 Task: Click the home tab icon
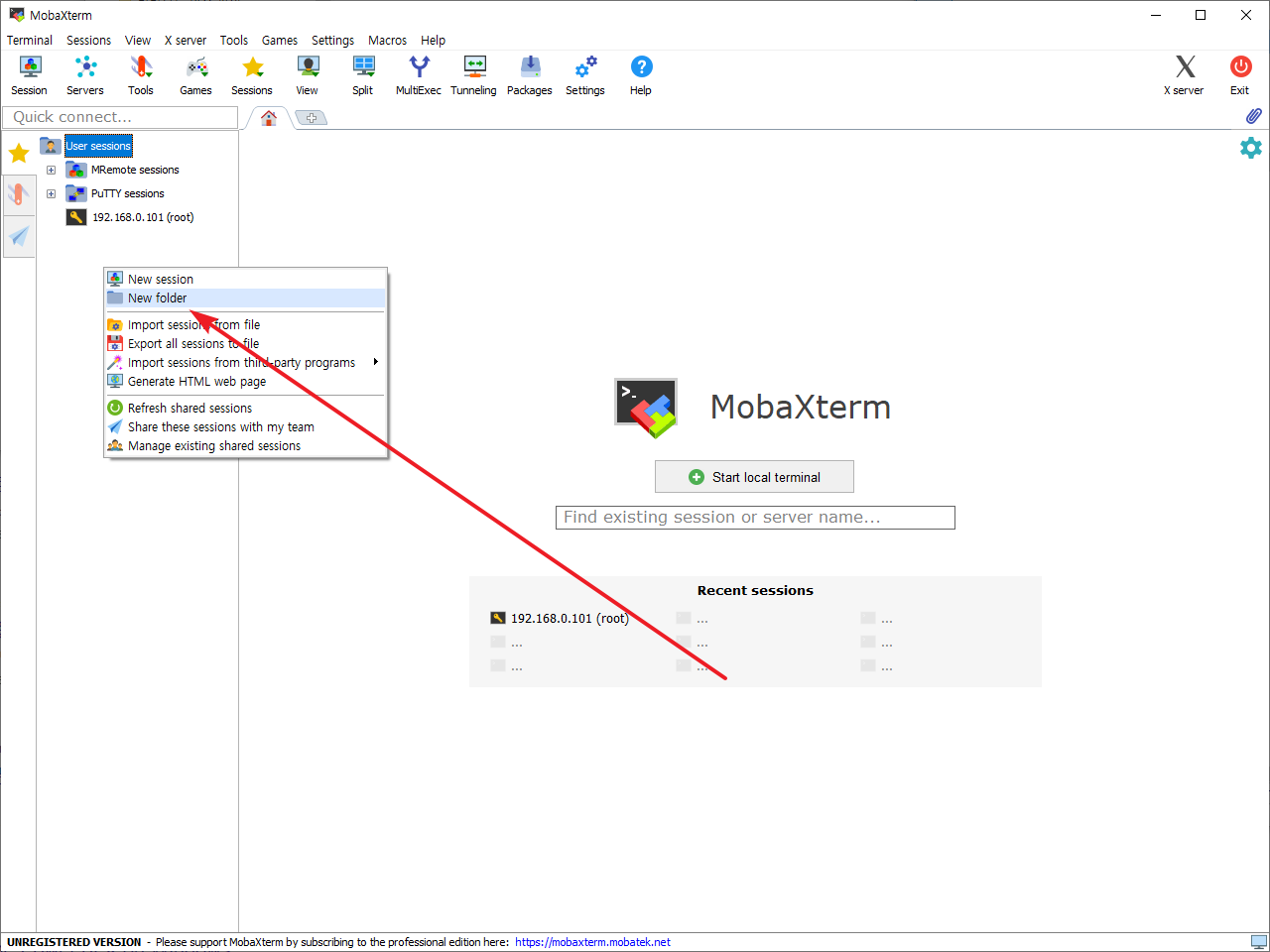coord(269,118)
